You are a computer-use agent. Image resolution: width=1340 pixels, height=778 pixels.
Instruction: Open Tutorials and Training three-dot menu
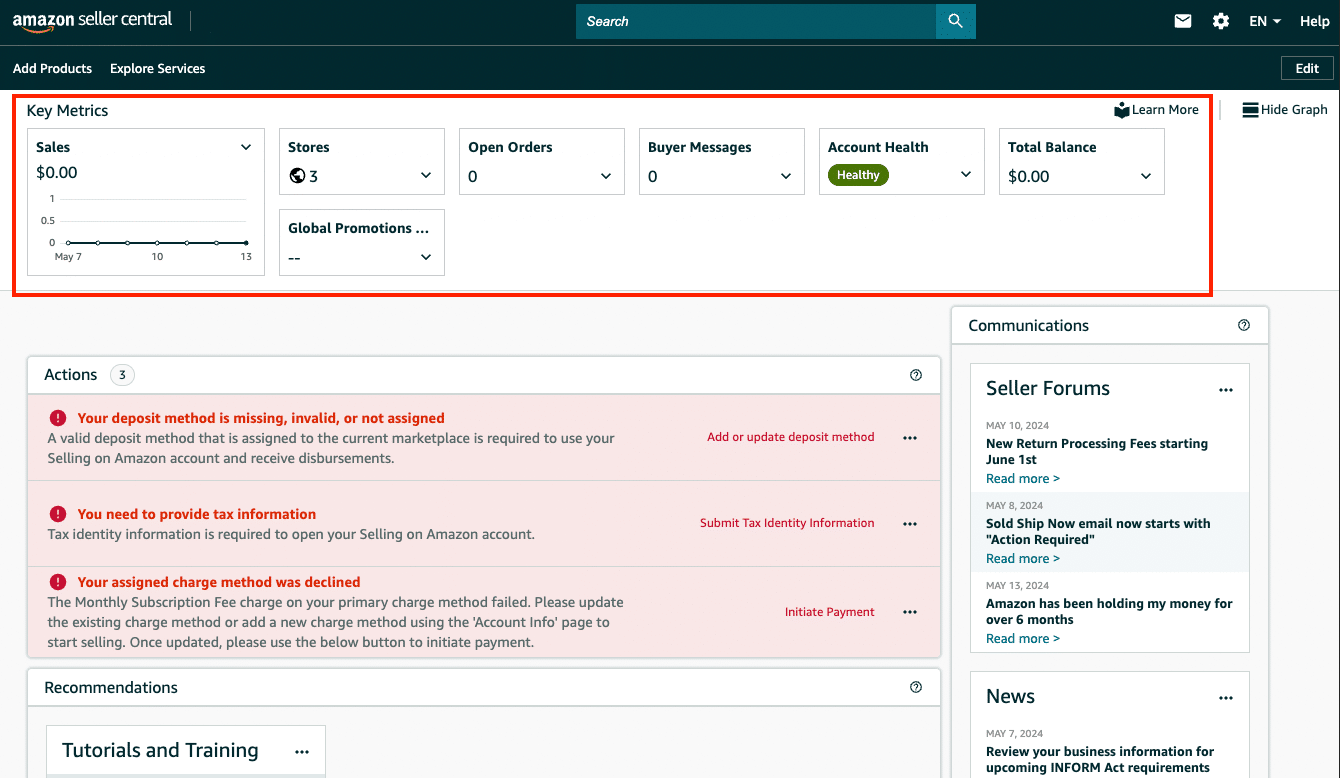[302, 752]
